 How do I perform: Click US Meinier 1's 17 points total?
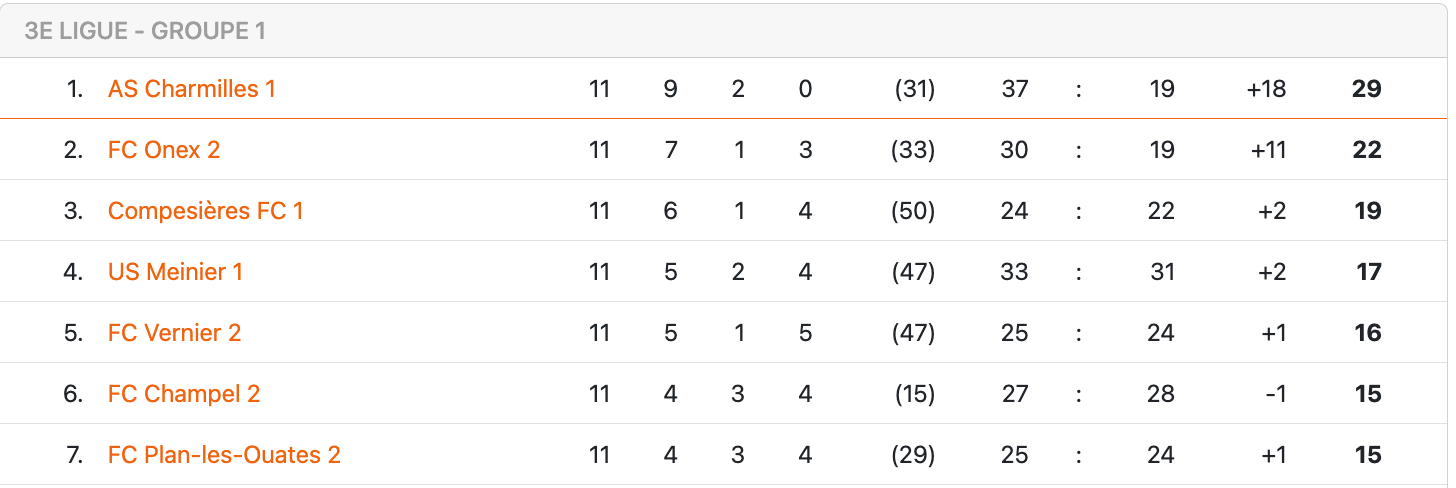click(x=1368, y=272)
